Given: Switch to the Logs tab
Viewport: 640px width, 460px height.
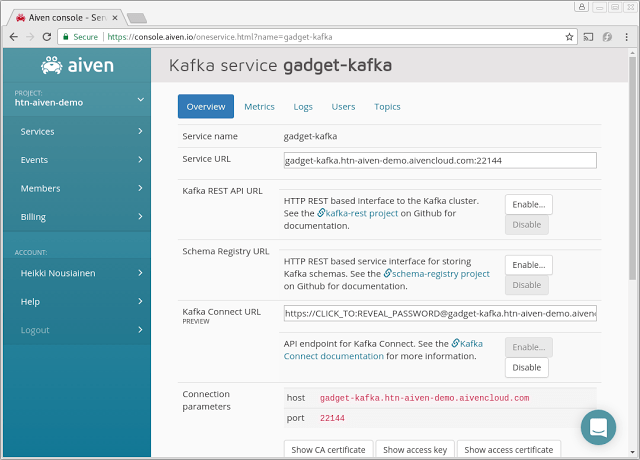Looking at the screenshot, I should tap(303, 107).
